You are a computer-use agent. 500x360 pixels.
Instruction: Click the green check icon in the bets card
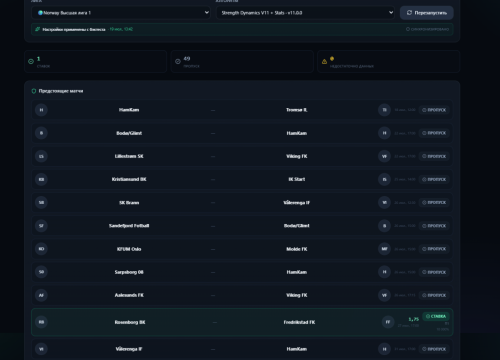31,61
